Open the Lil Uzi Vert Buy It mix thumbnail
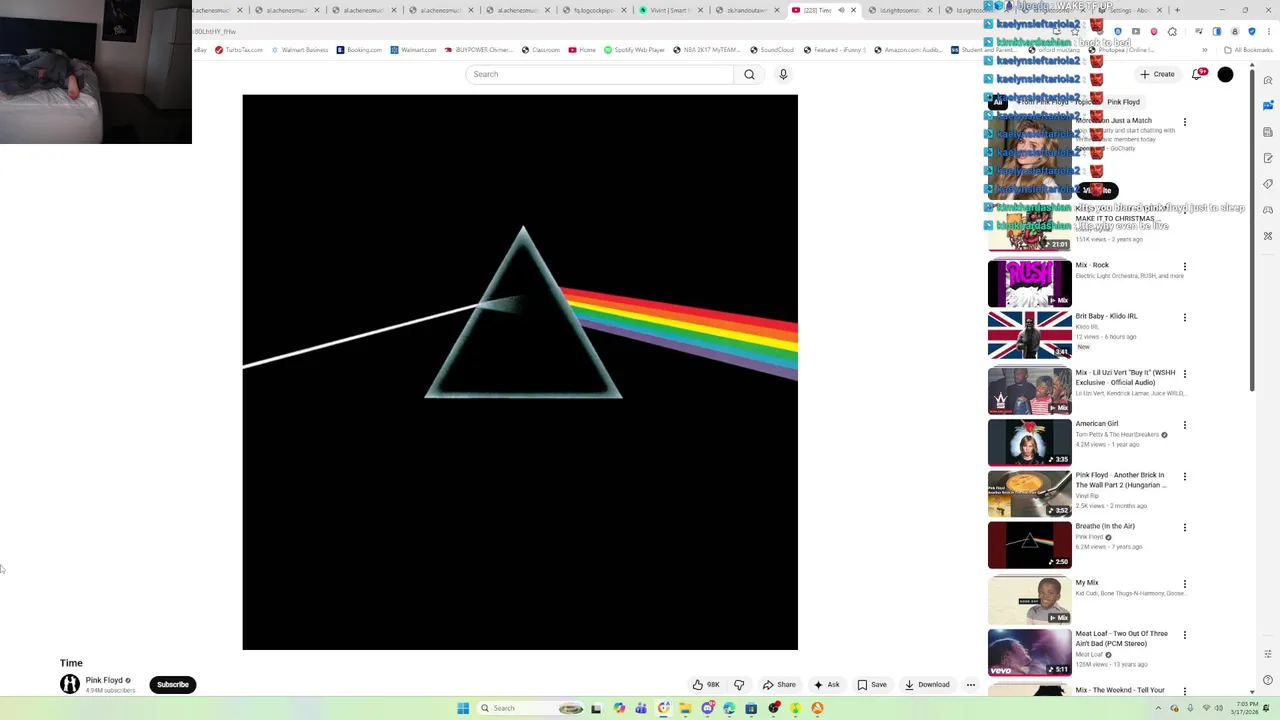The width and height of the screenshot is (1280, 720). (1029, 391)
